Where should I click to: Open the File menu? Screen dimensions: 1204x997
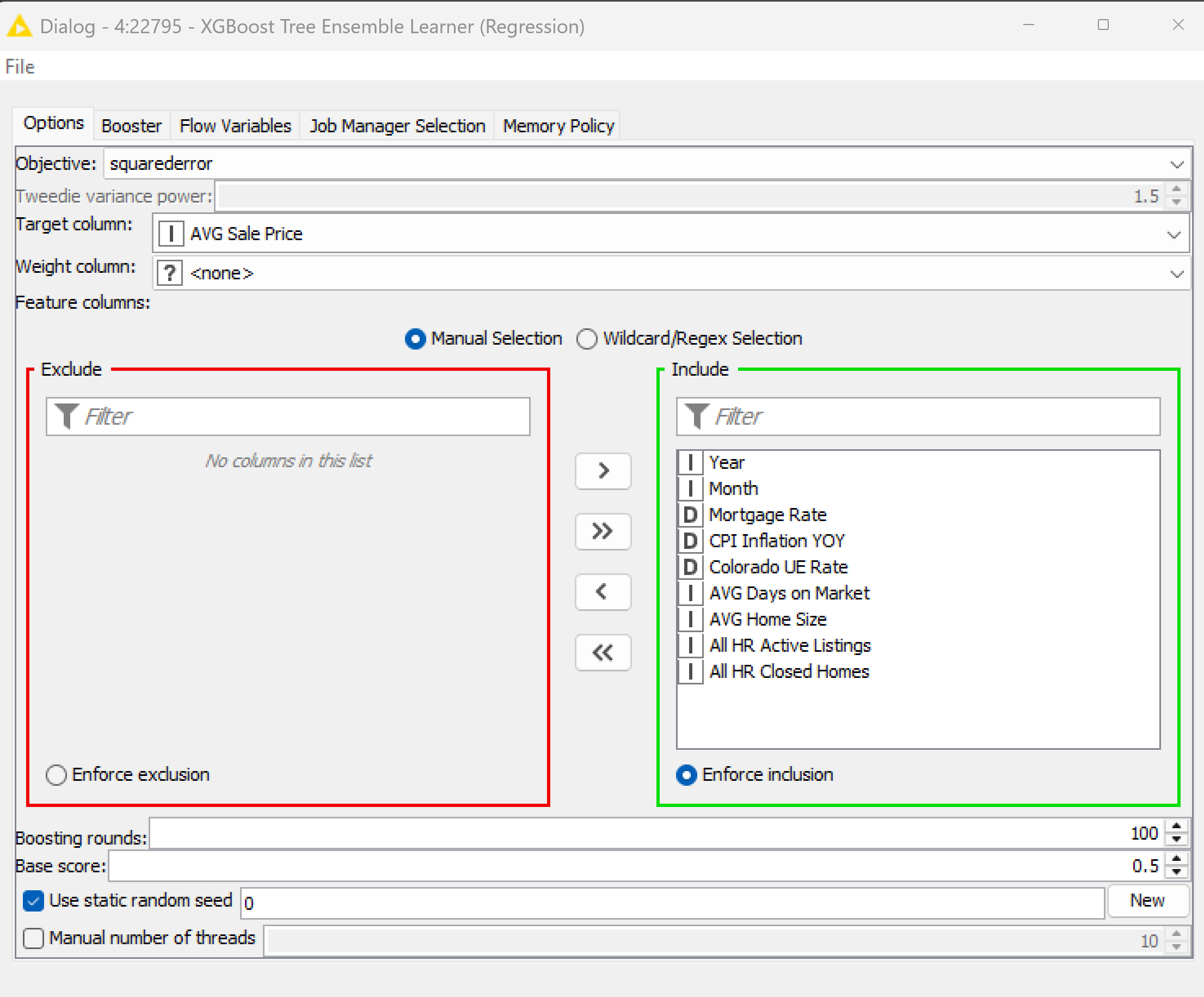tap(20, 66)
